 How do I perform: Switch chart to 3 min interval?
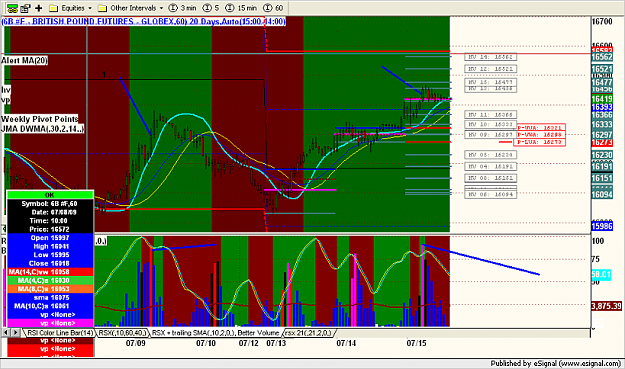(x=183, y=8)
